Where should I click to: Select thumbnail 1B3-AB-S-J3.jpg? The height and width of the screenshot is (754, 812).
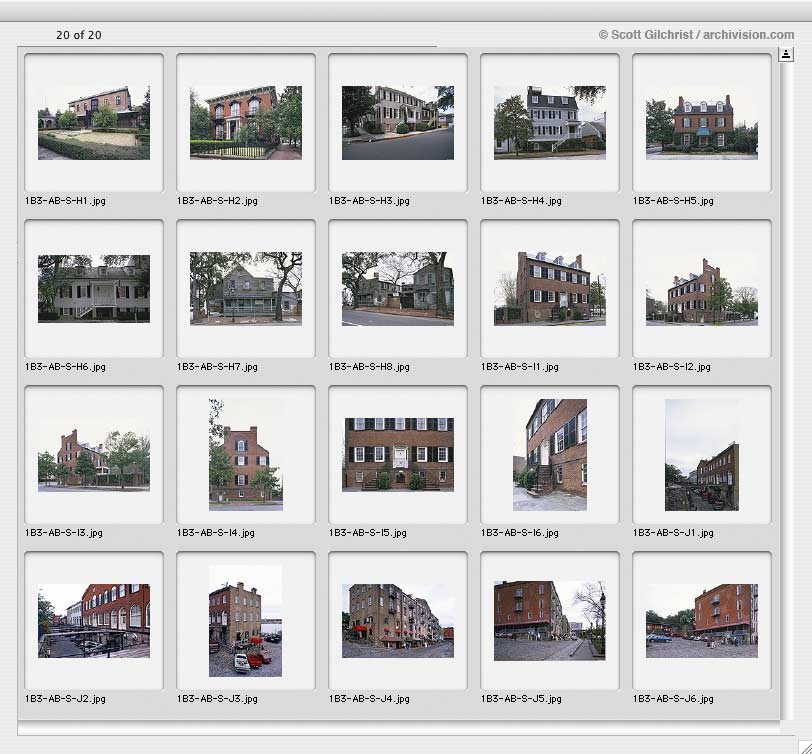[x=245, y=621]
